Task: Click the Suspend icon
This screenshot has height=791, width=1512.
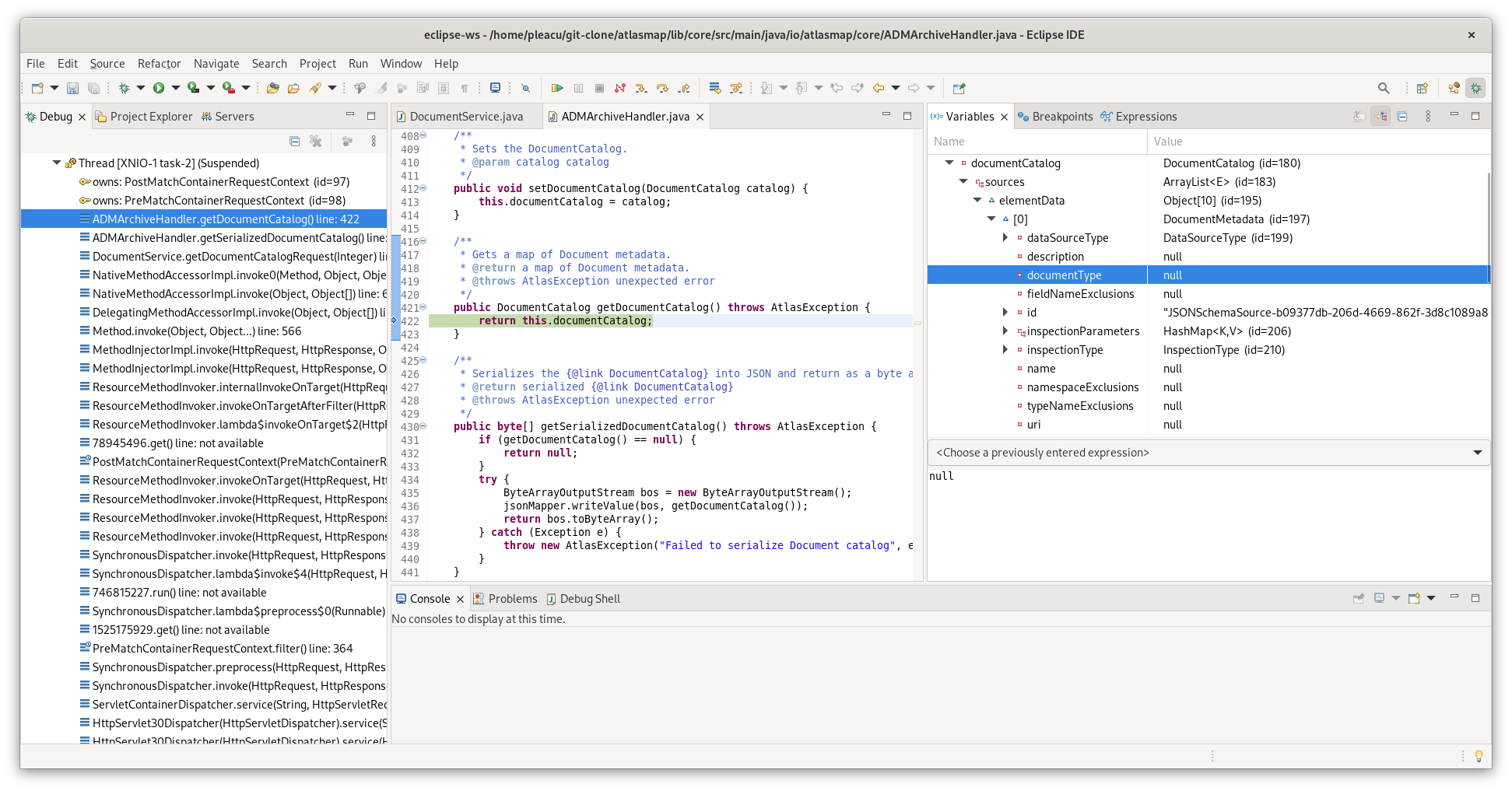Action: point(578,88)
